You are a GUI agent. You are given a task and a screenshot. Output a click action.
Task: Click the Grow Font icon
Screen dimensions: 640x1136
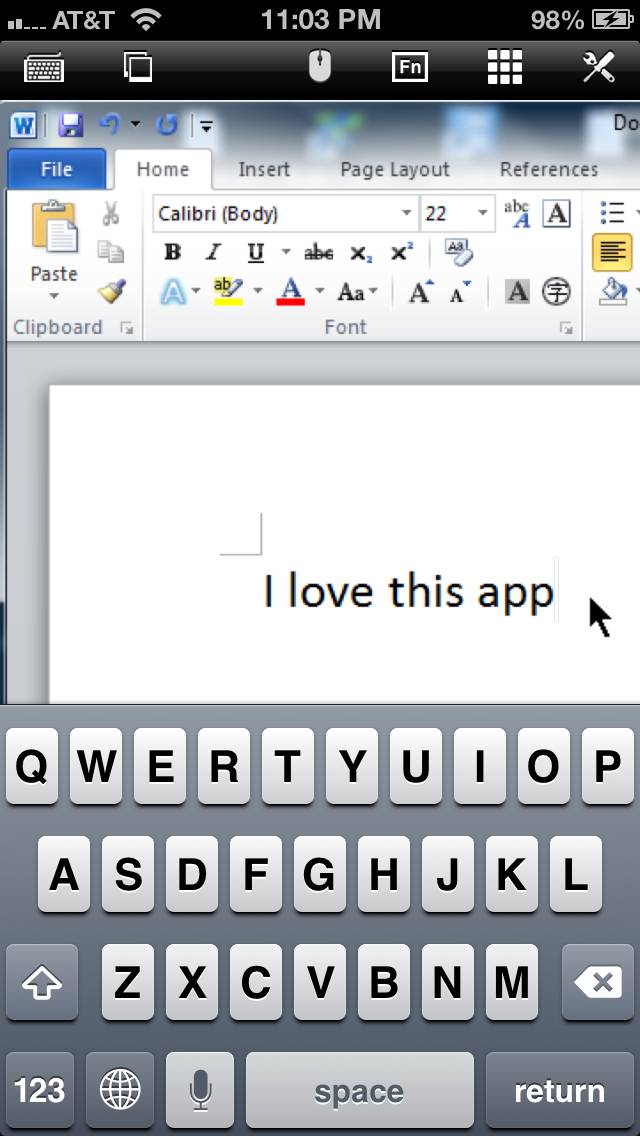pos(421,292)
